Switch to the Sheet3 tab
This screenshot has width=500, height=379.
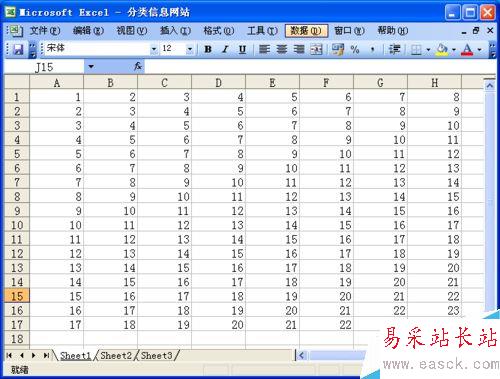click(156, 356)
